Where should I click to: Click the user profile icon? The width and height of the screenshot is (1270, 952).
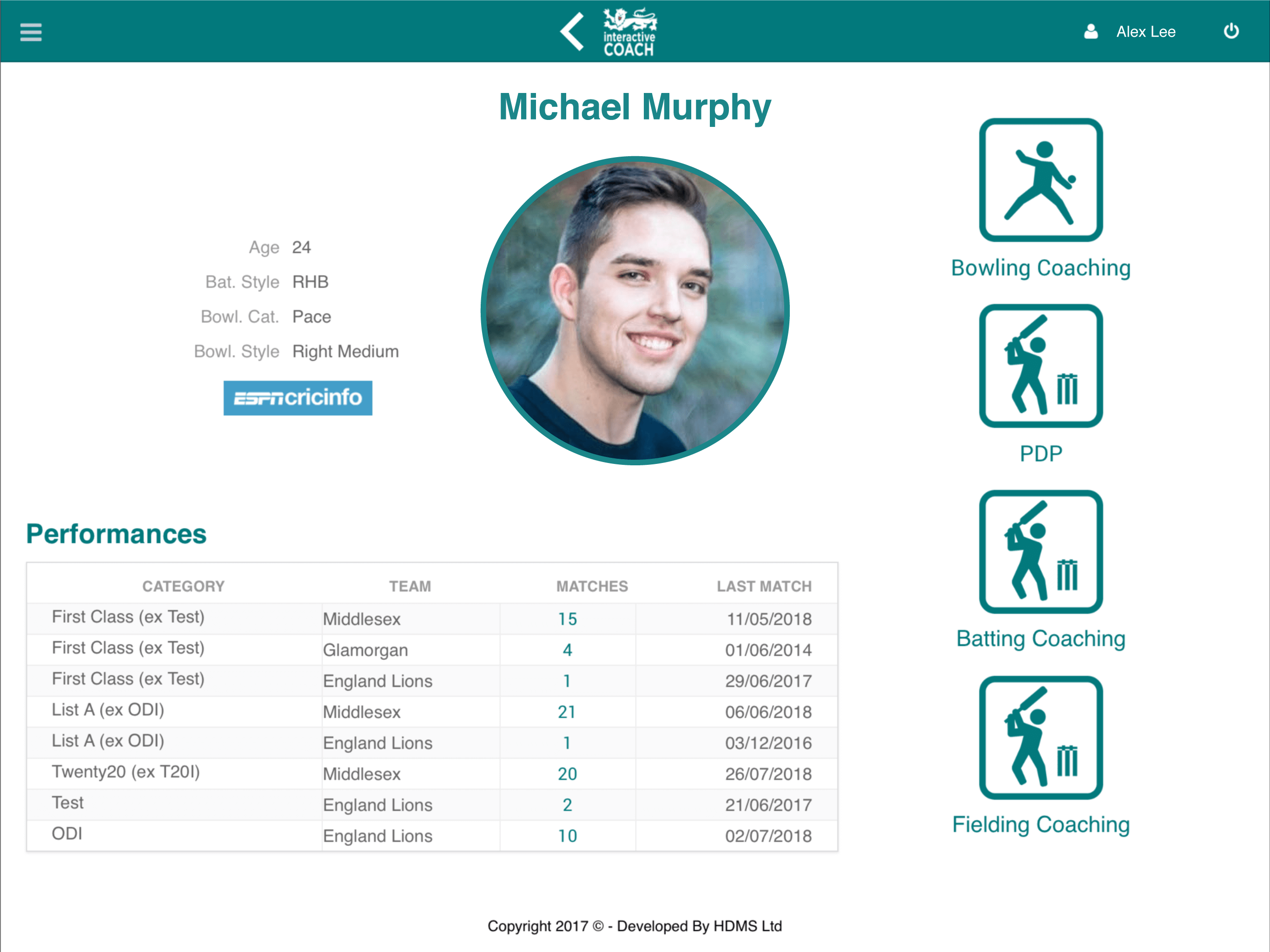[x=1090, y=32]
